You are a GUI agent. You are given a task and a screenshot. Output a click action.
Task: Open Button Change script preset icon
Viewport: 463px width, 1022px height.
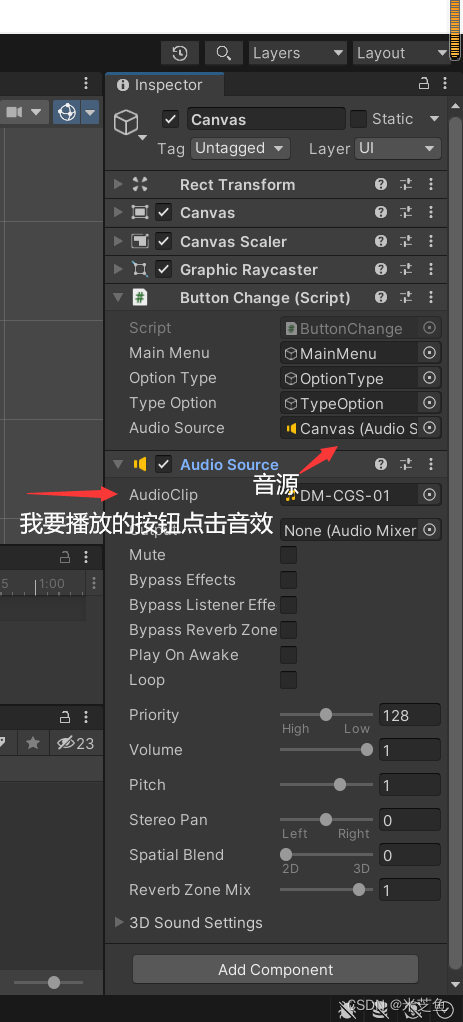(x=406, y=297)
